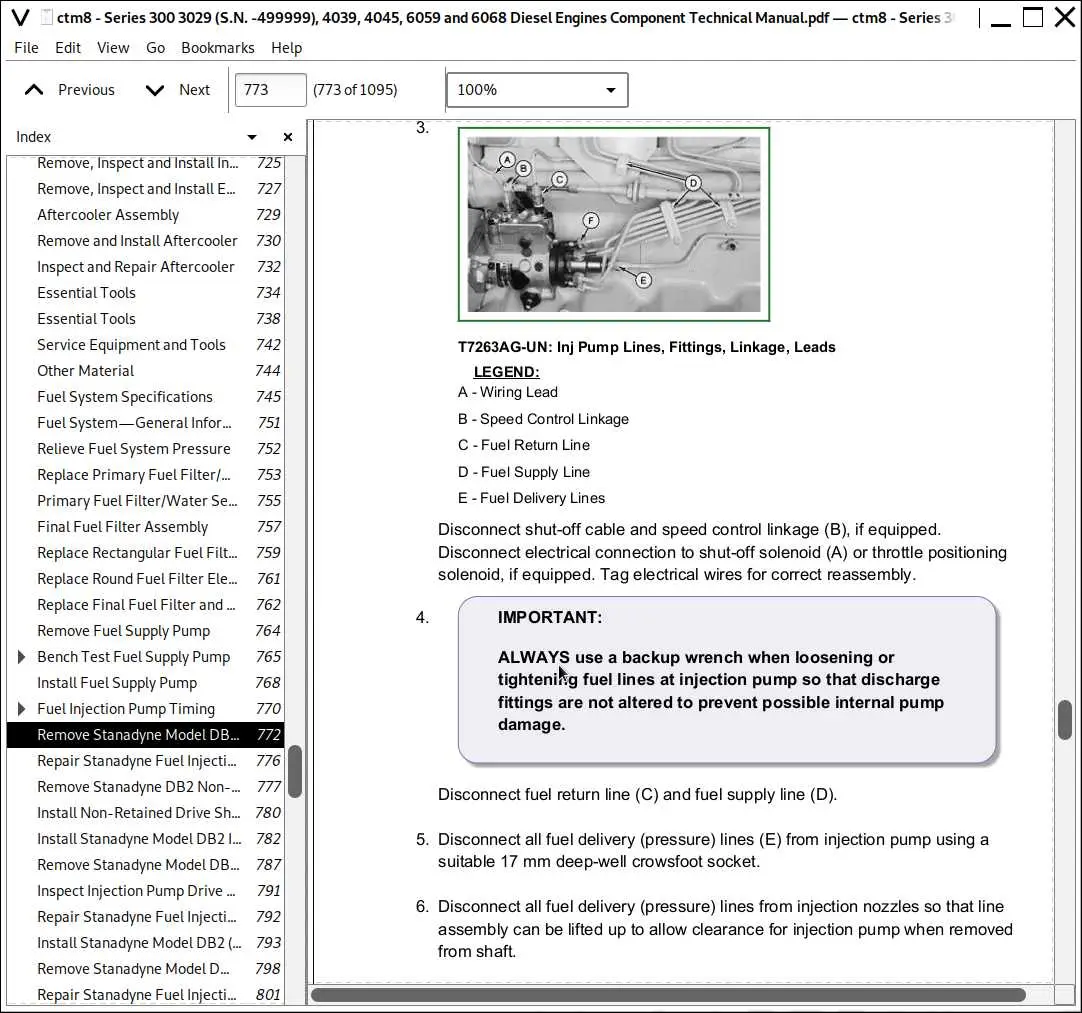Click the T7263AG-UN figure caption text
Image resolution: width=1082 pixels, height=1013 pixels.
647,347
